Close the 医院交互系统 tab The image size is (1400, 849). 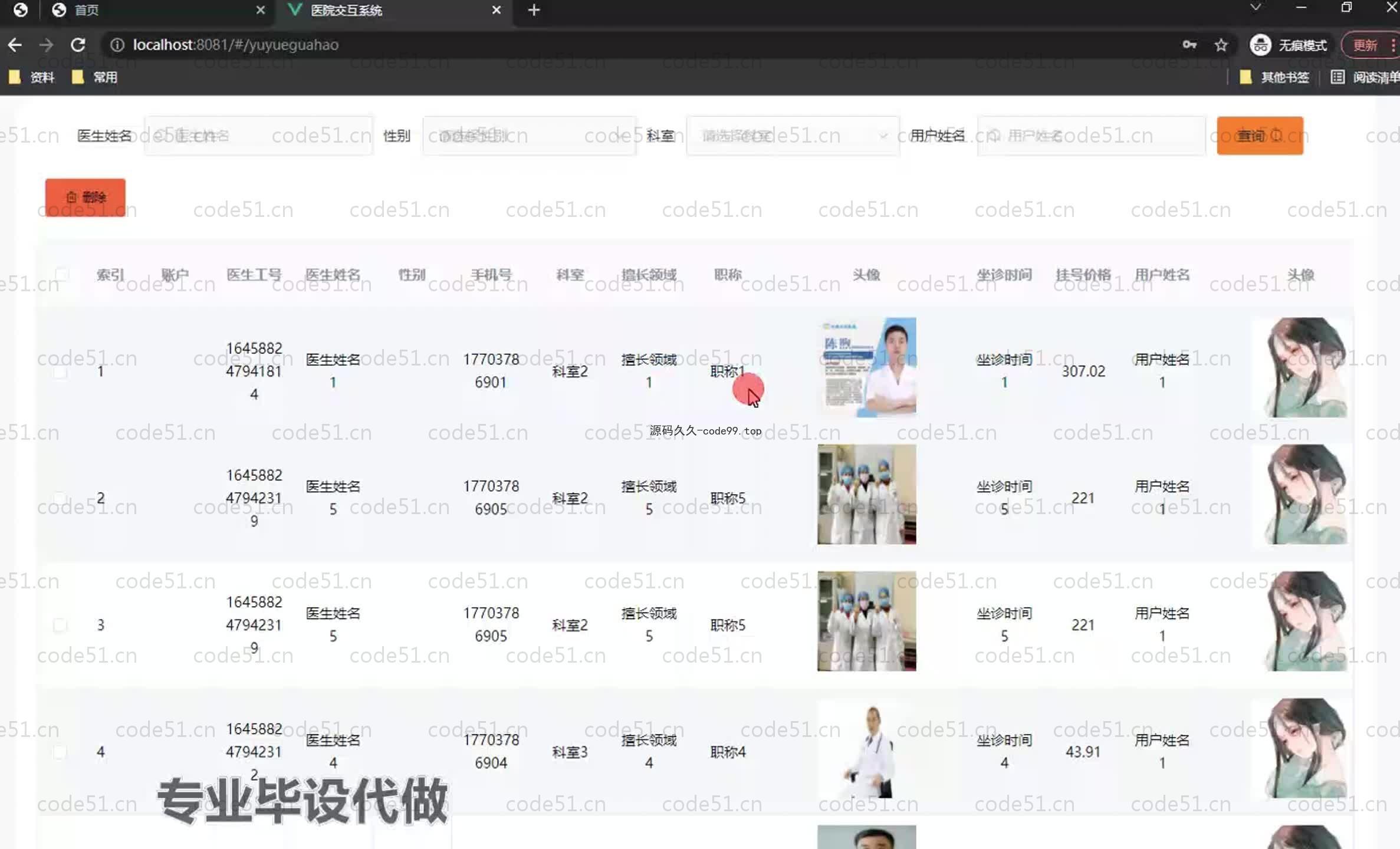pyautogui.click(x=497, y=10)
